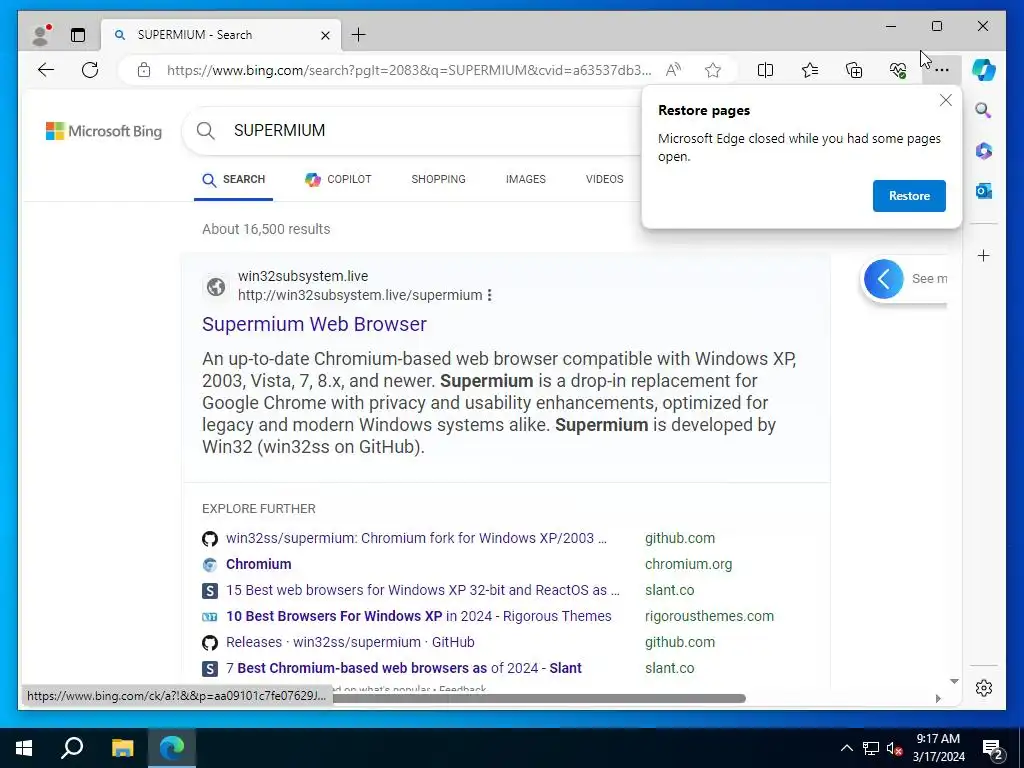Click chromium.org domain text
Screen dimensions: 1024x768
coord(688,564)
